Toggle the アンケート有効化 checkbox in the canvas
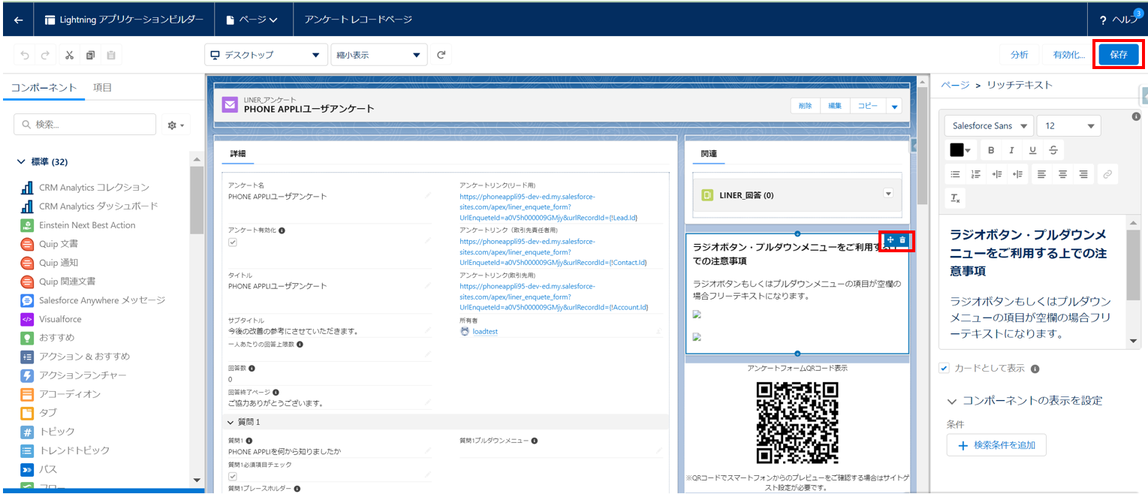This screenshot has width=1148, height=494. coord(233,242)
